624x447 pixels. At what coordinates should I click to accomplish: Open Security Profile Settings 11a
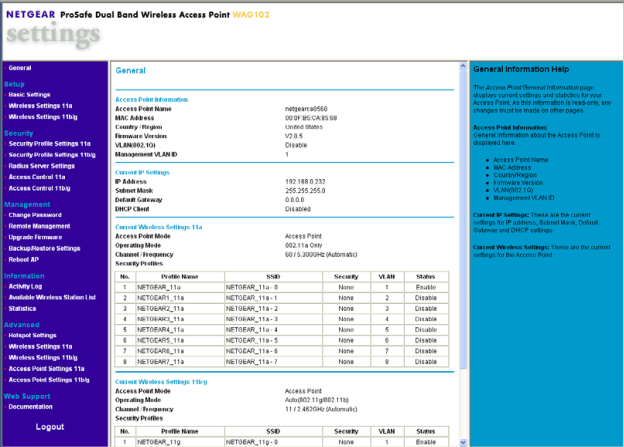49,144
